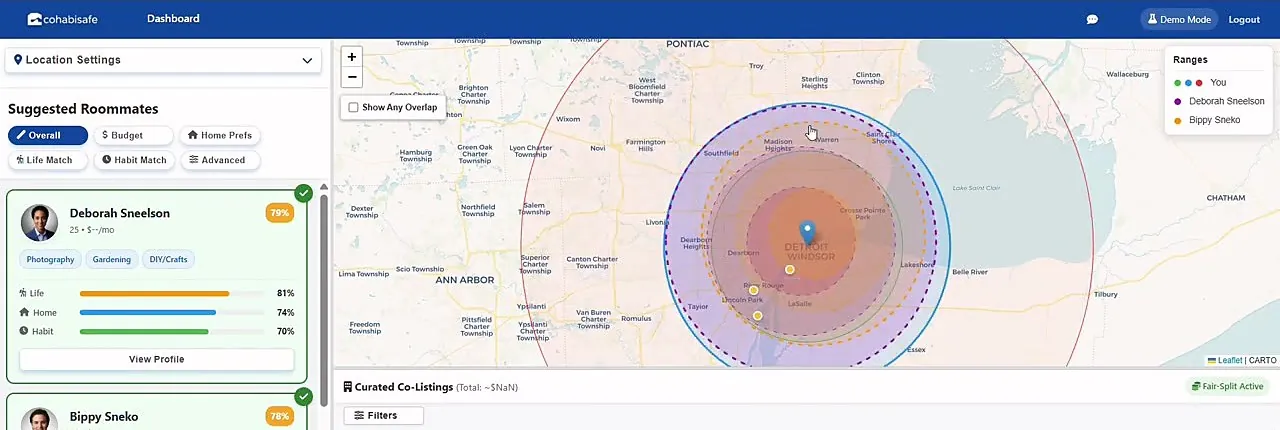
Task: Open the Dashboard nav item
Action: [173, 19]
